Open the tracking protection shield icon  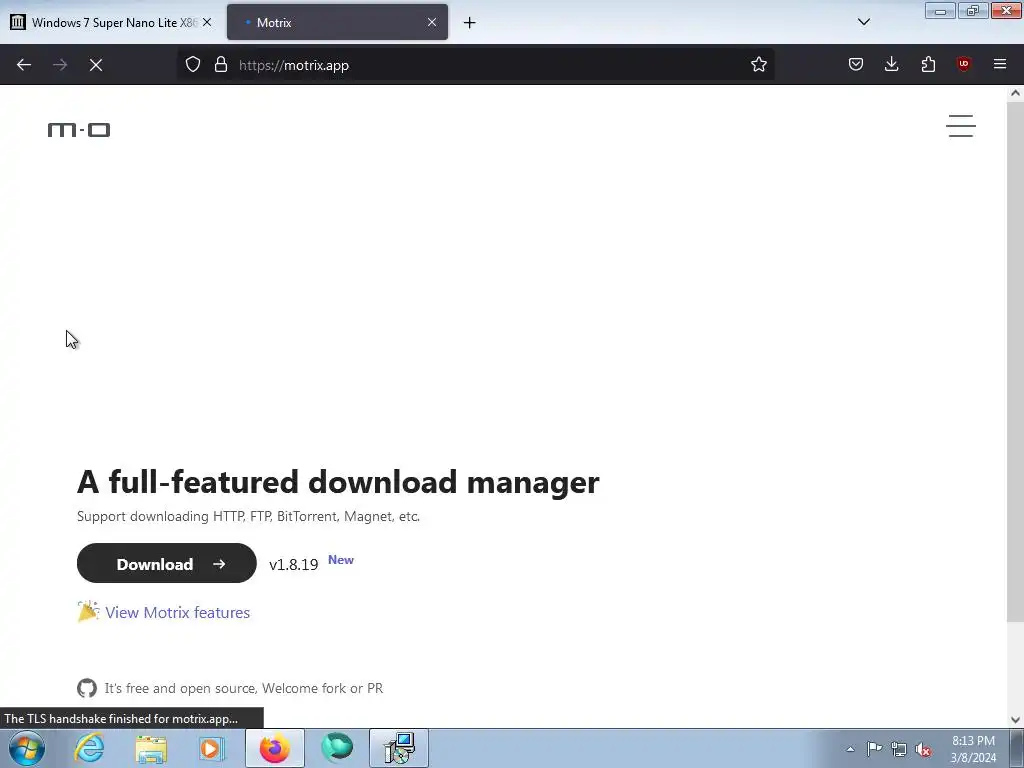[193, 64]
